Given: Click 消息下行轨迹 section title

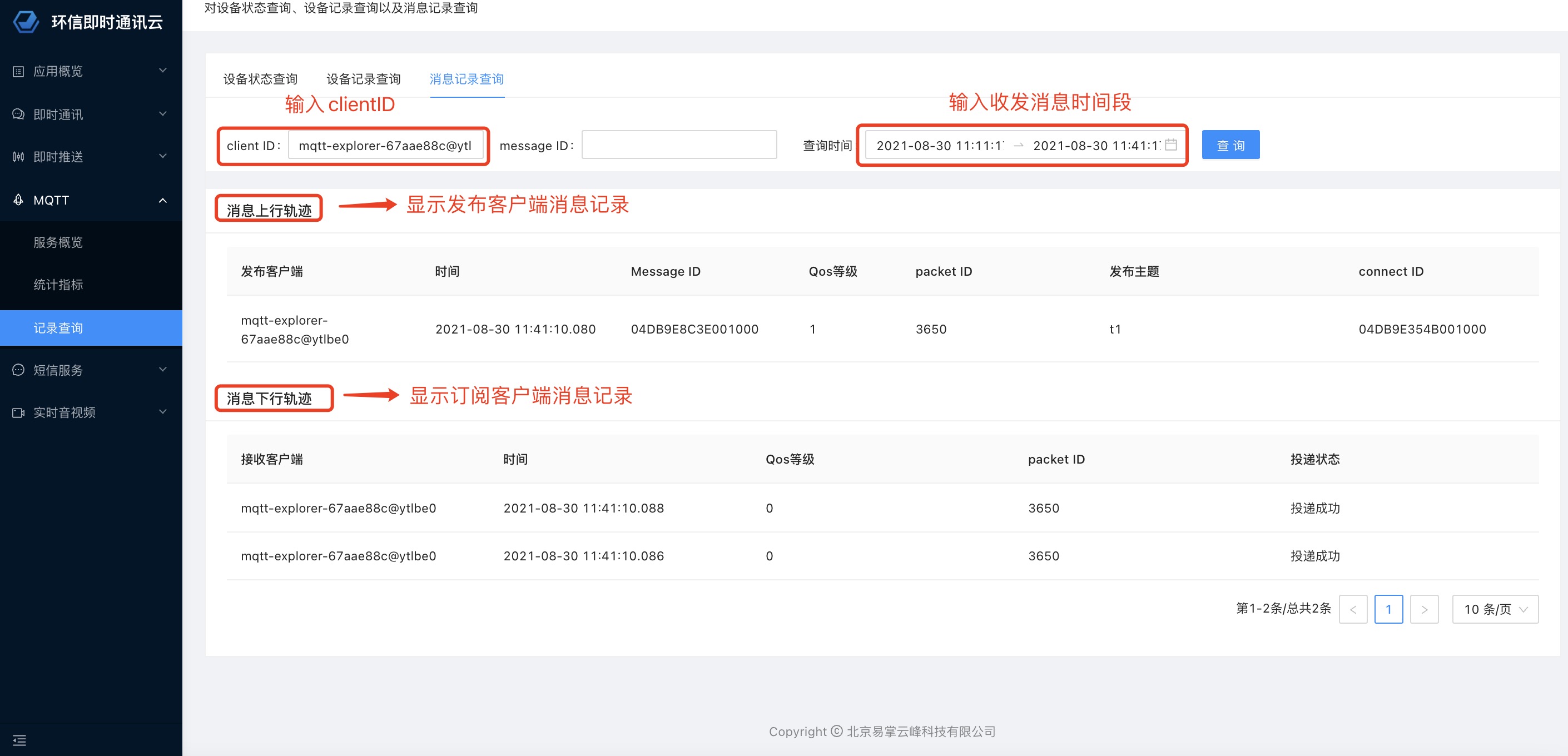Looking at the screenshot, I should 269,398.
